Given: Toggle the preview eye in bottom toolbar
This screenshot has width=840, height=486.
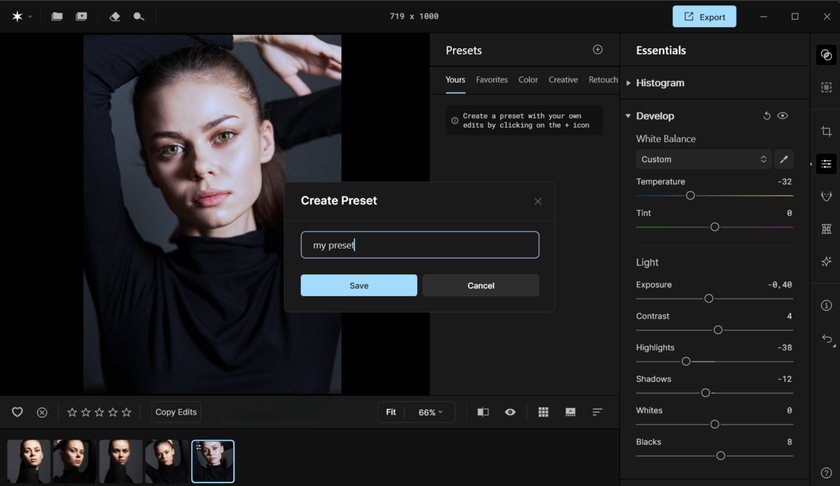Looking at the screenshot, I should click(x=510, y=412).
